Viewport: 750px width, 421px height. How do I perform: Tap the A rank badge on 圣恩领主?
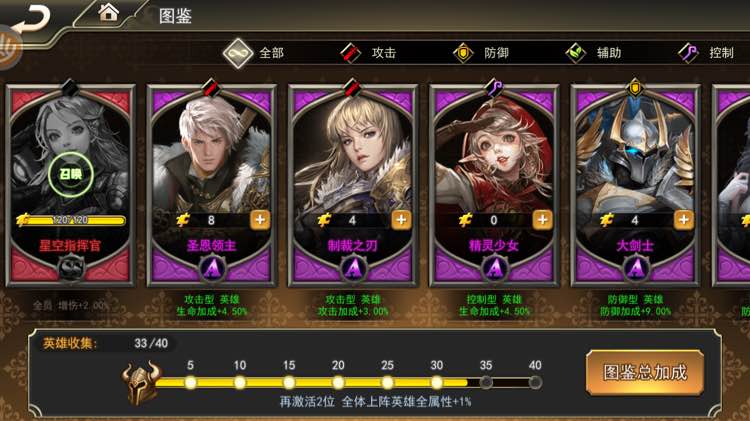point(212,268)
